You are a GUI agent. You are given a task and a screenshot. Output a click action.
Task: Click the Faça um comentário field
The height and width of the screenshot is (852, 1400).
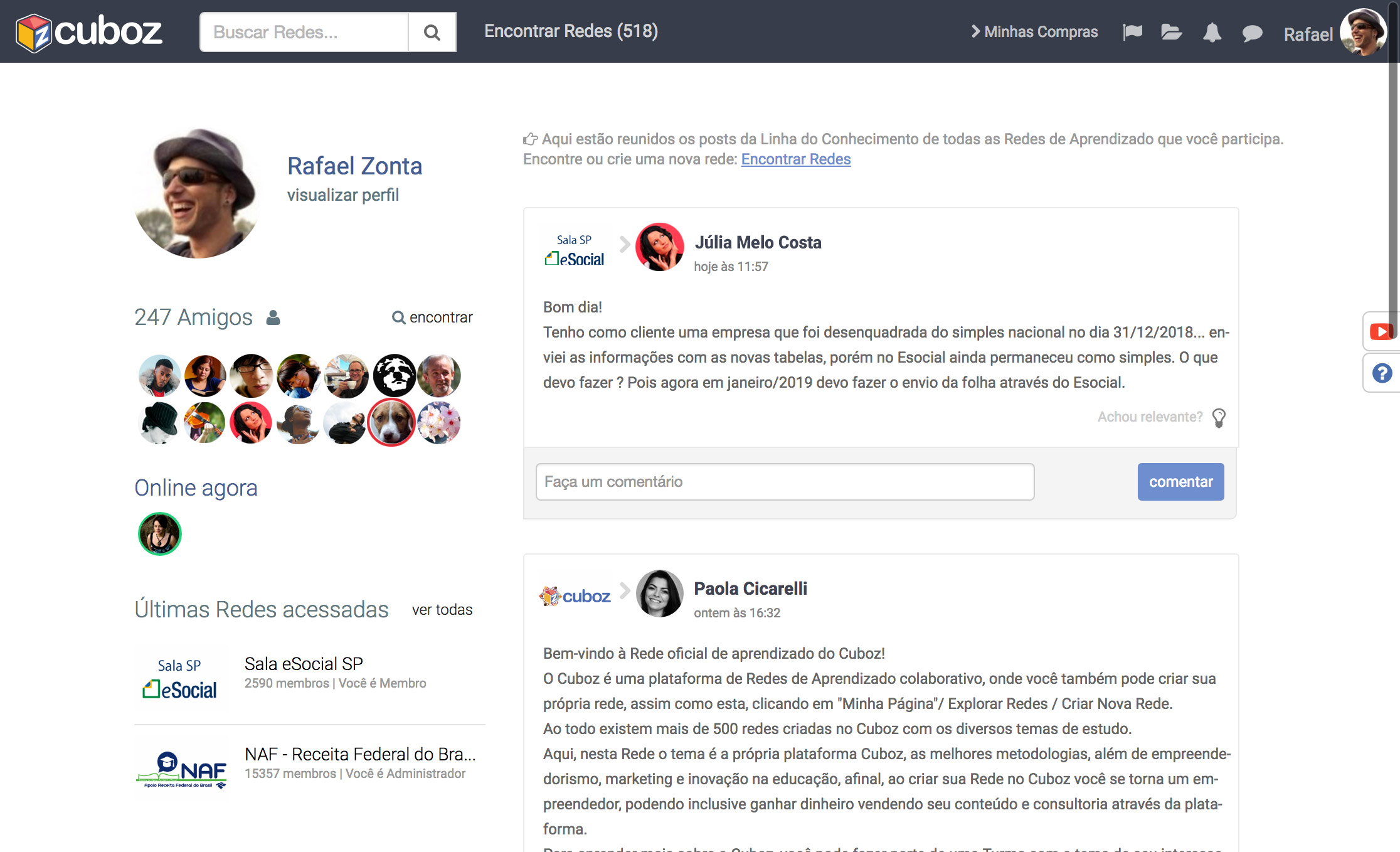[785, 482]
